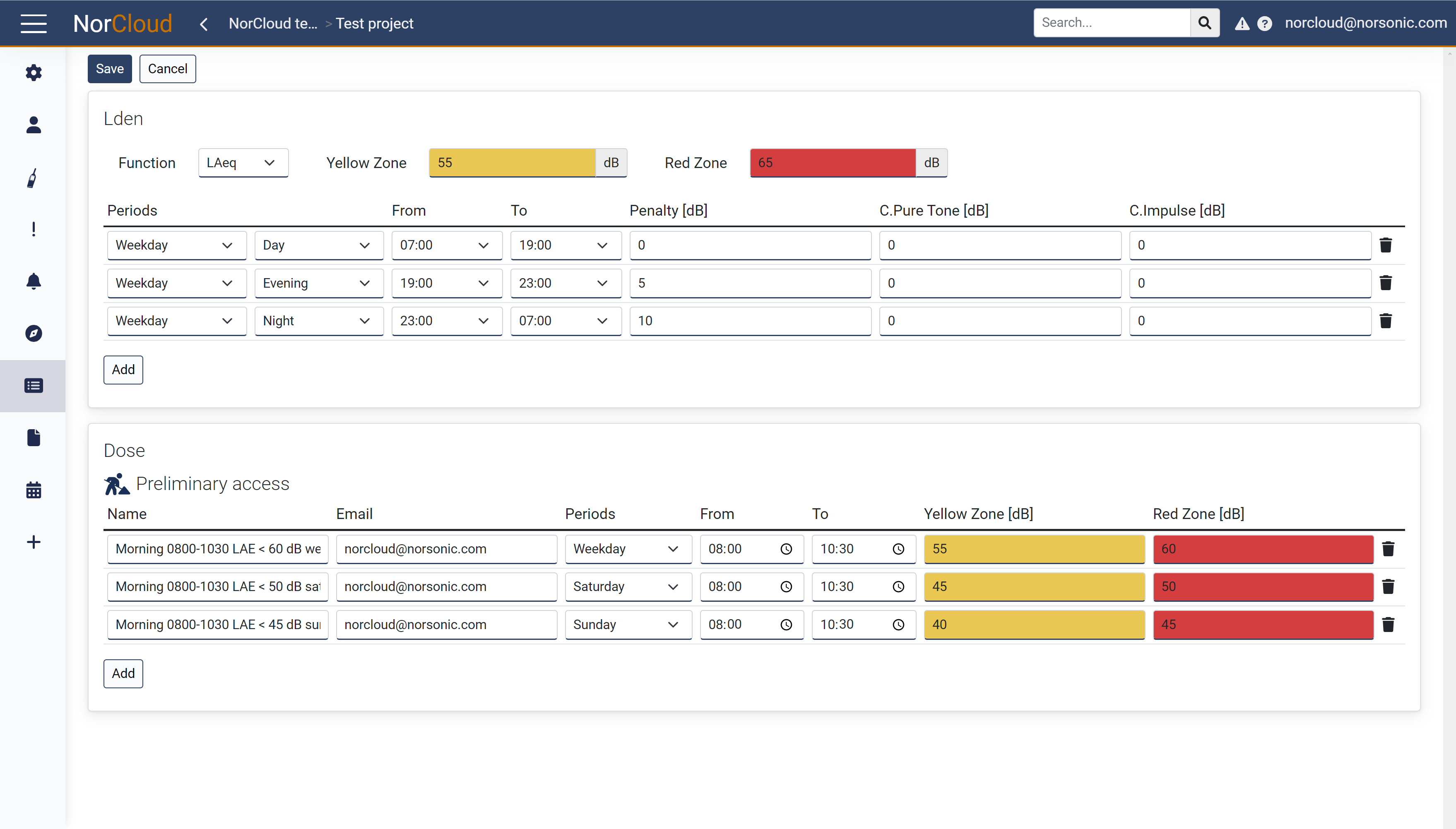Click the Evening row Penalty field 5
This screenshot has width=1456, height=829.
pyautogui.click(x=750, y=283)
